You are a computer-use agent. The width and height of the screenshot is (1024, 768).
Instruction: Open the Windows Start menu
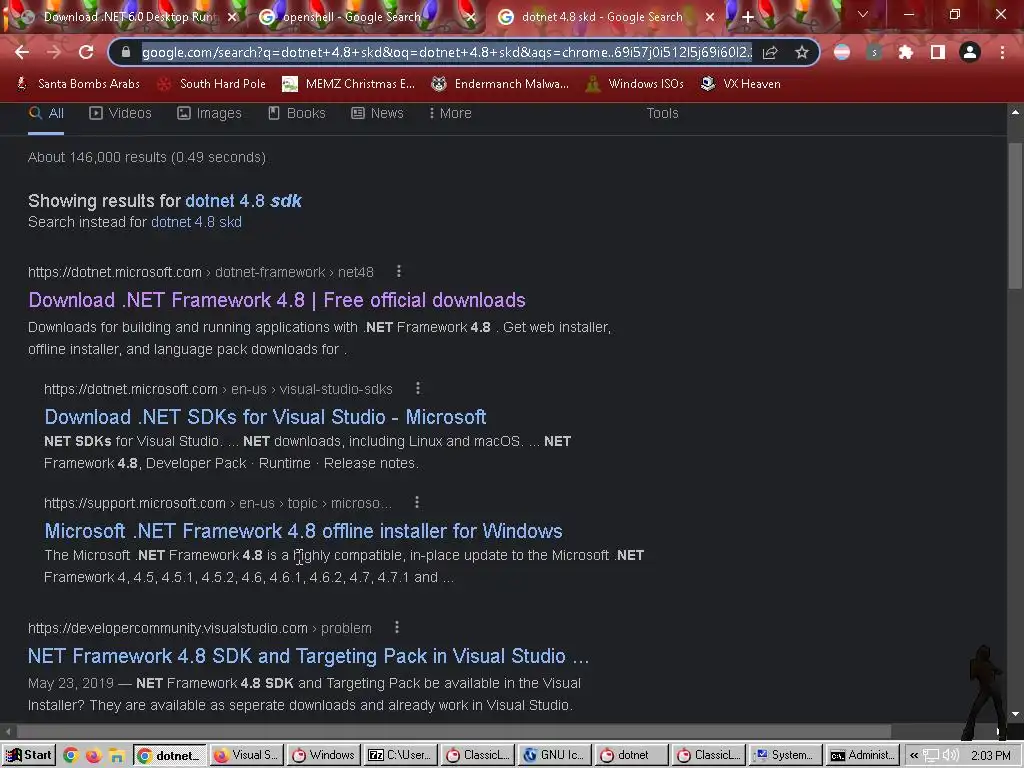[29, 755]
